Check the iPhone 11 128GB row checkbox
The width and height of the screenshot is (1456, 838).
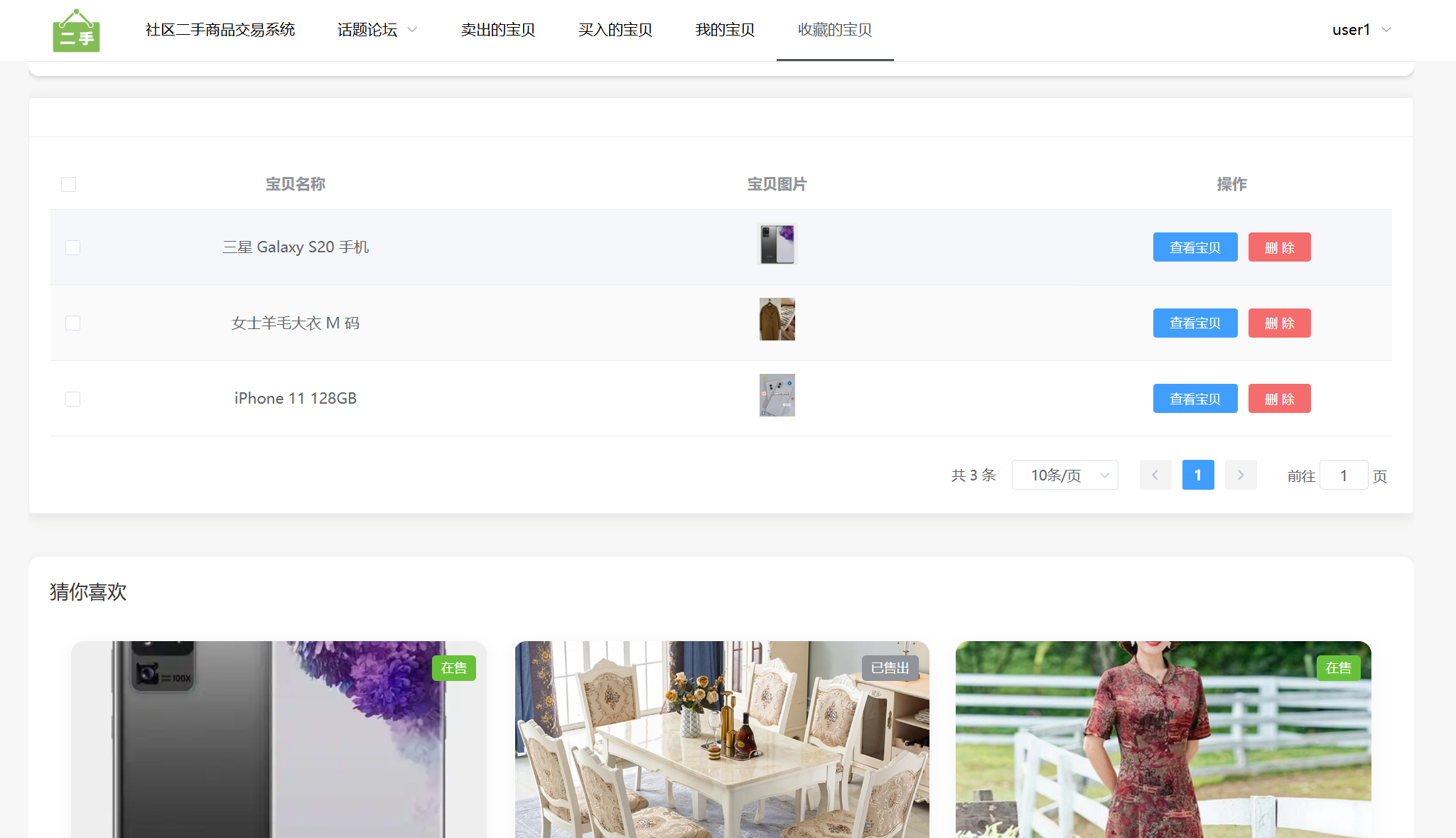(x=72, y=399)
